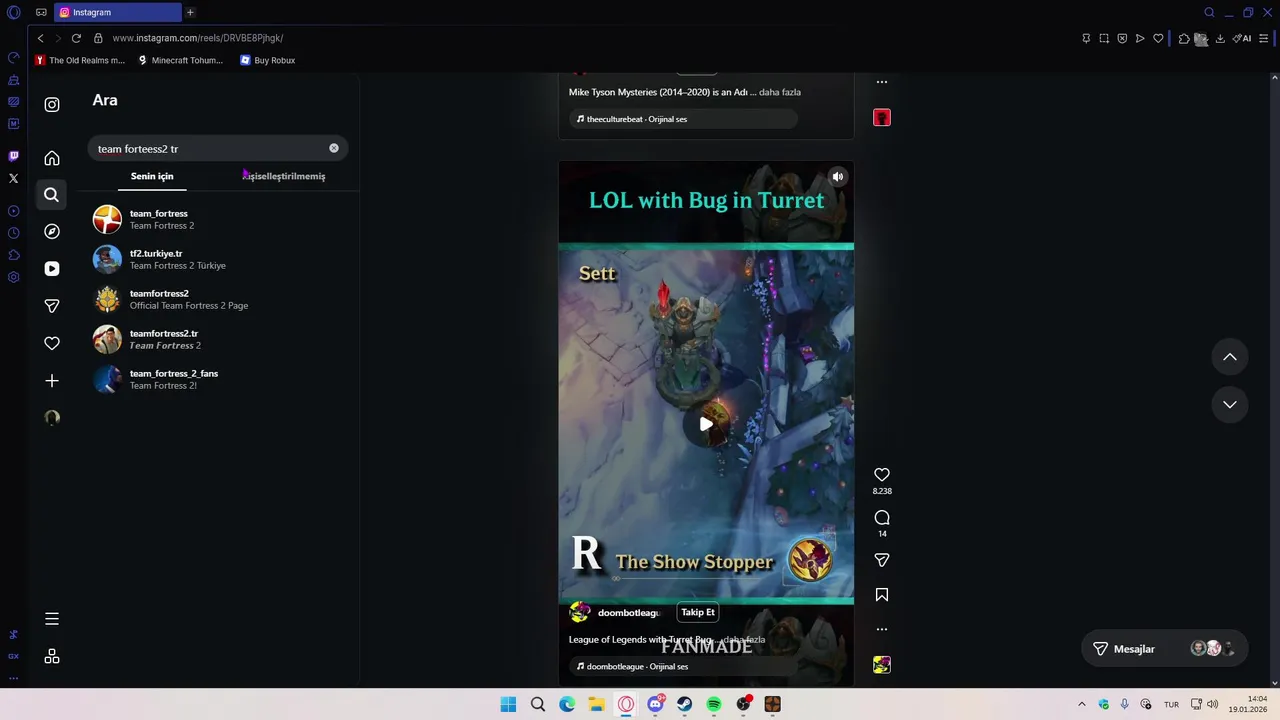Screen dimensions: 1280x720
Task: Select the Instagram browser tab
Action: (118, 12)
